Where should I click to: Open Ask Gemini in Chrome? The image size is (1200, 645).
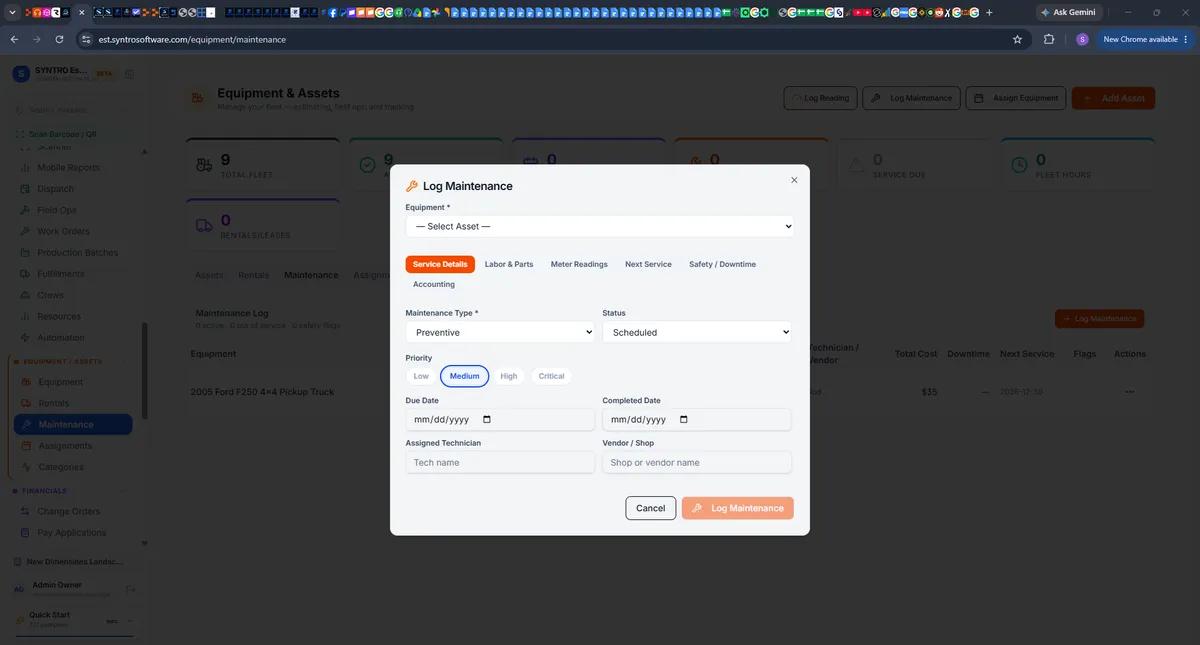(x=1068, y=12)
